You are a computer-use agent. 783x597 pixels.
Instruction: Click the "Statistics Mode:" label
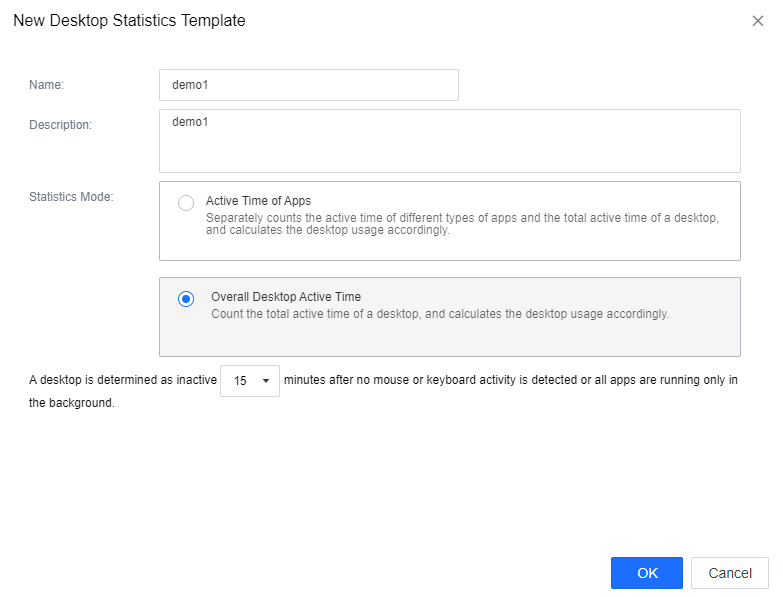(x=71, y=197)
